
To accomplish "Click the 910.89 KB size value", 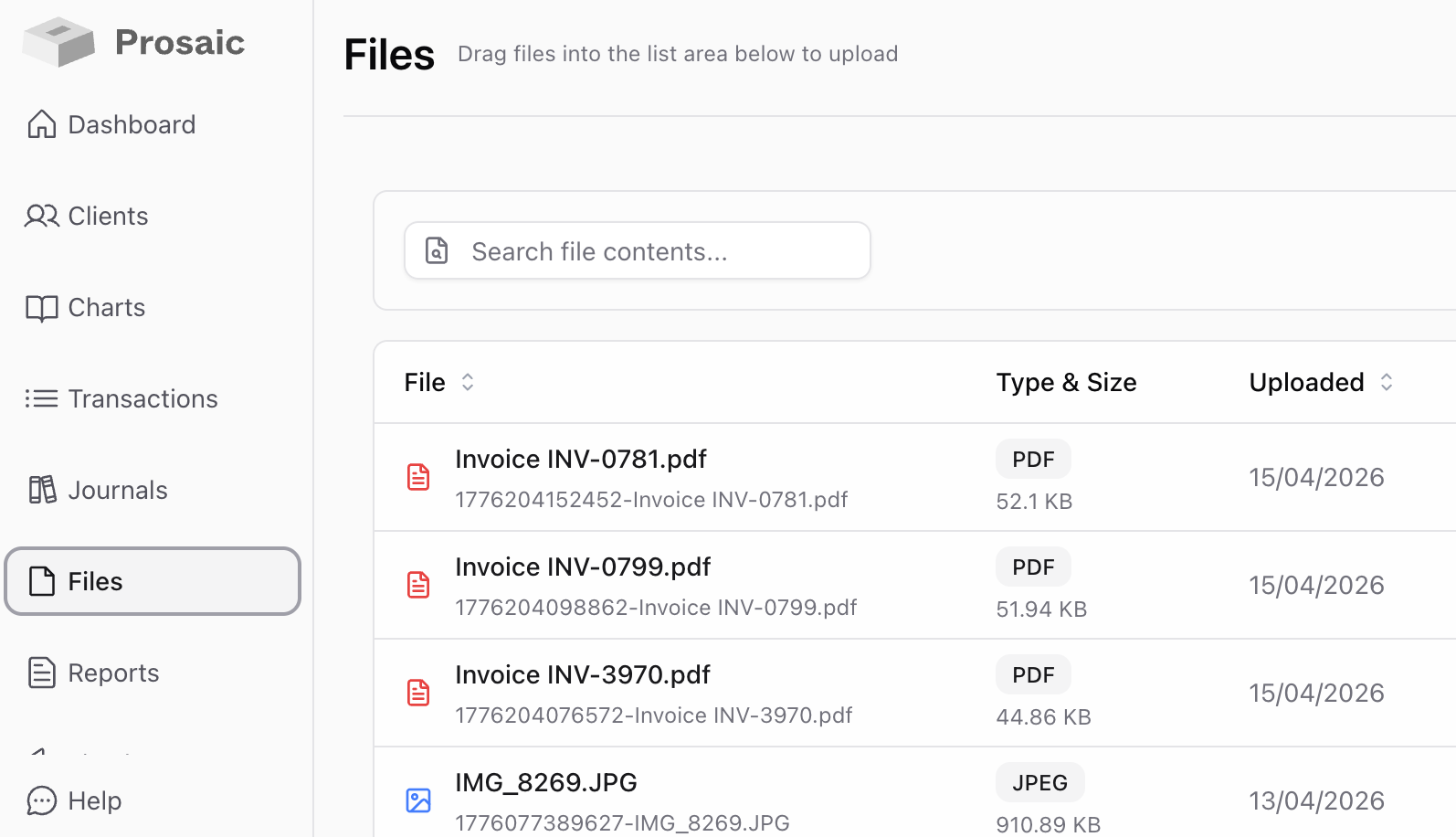I will 1049,824.
